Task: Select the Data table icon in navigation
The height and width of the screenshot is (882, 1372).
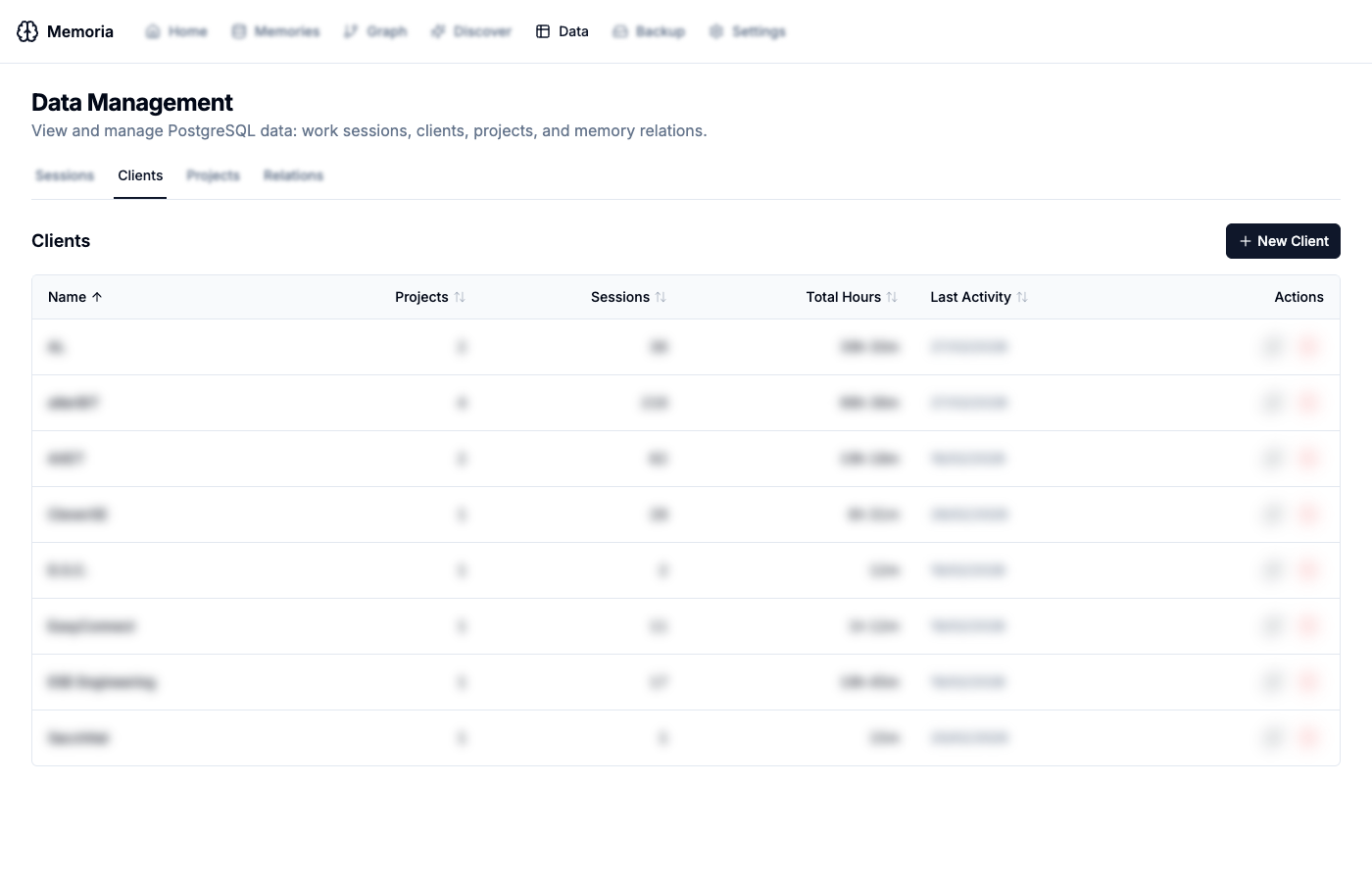Action: [x=543, y=31]
